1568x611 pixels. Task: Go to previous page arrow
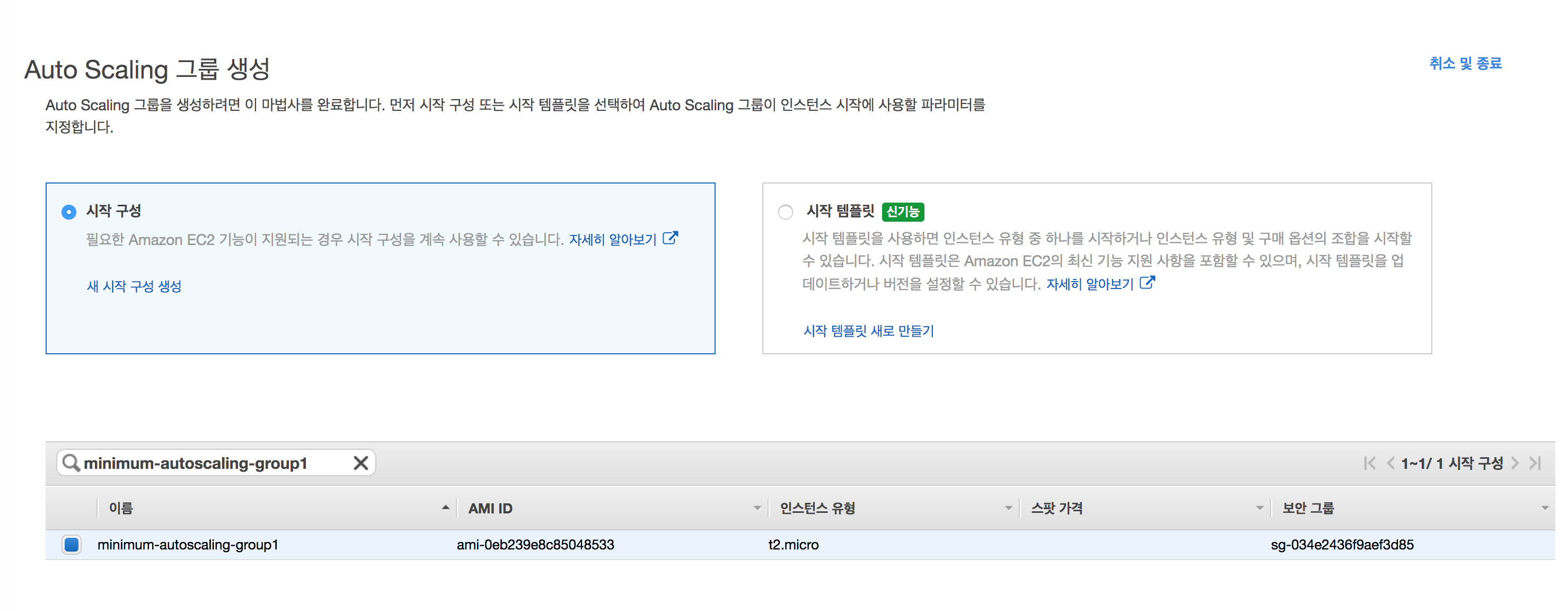pyautogui.click(x=1390, y=463)
